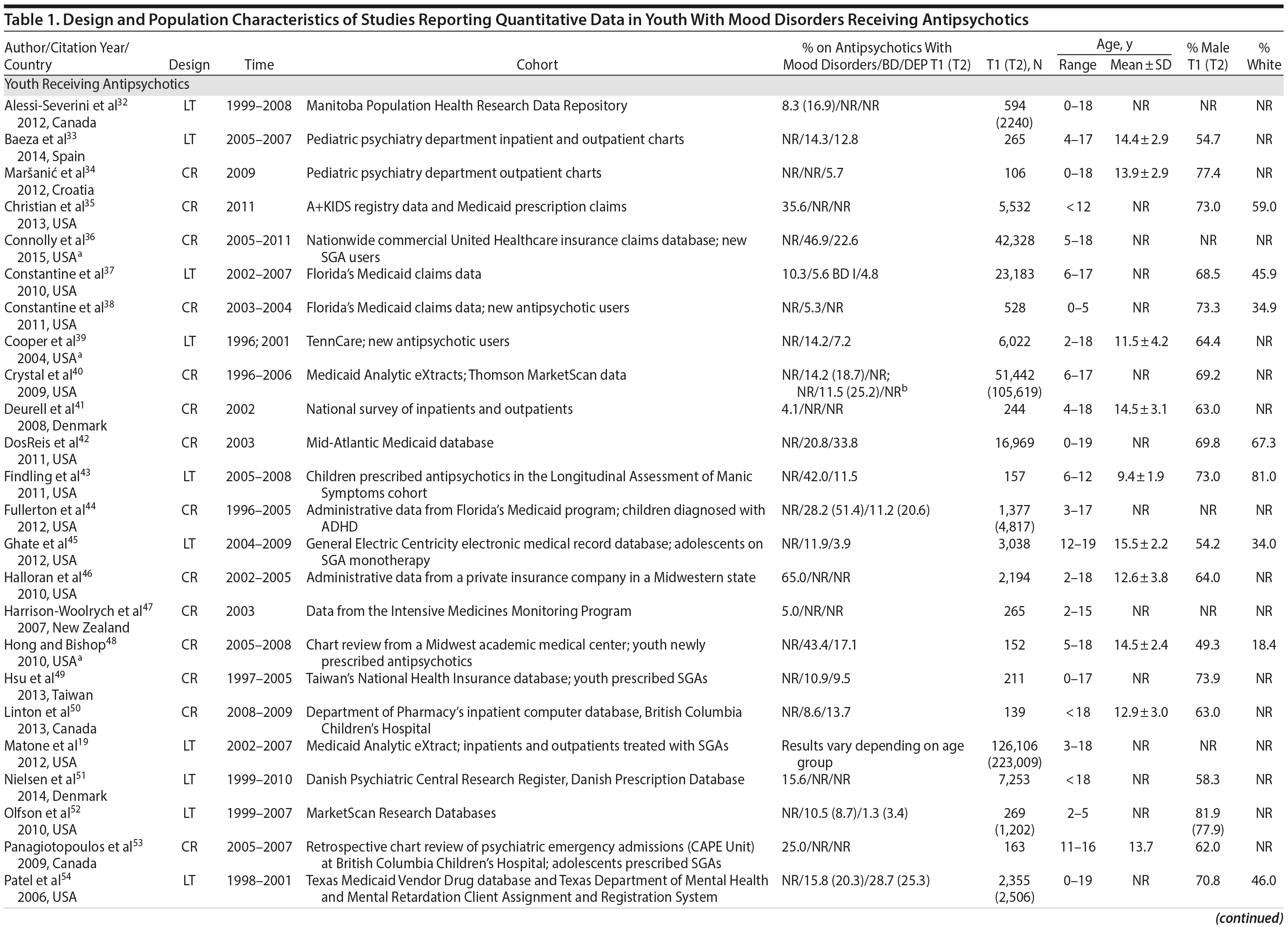Click the Patel et al author entry
The width and height of the screenshot is (1288, 927).
[32, 880]
